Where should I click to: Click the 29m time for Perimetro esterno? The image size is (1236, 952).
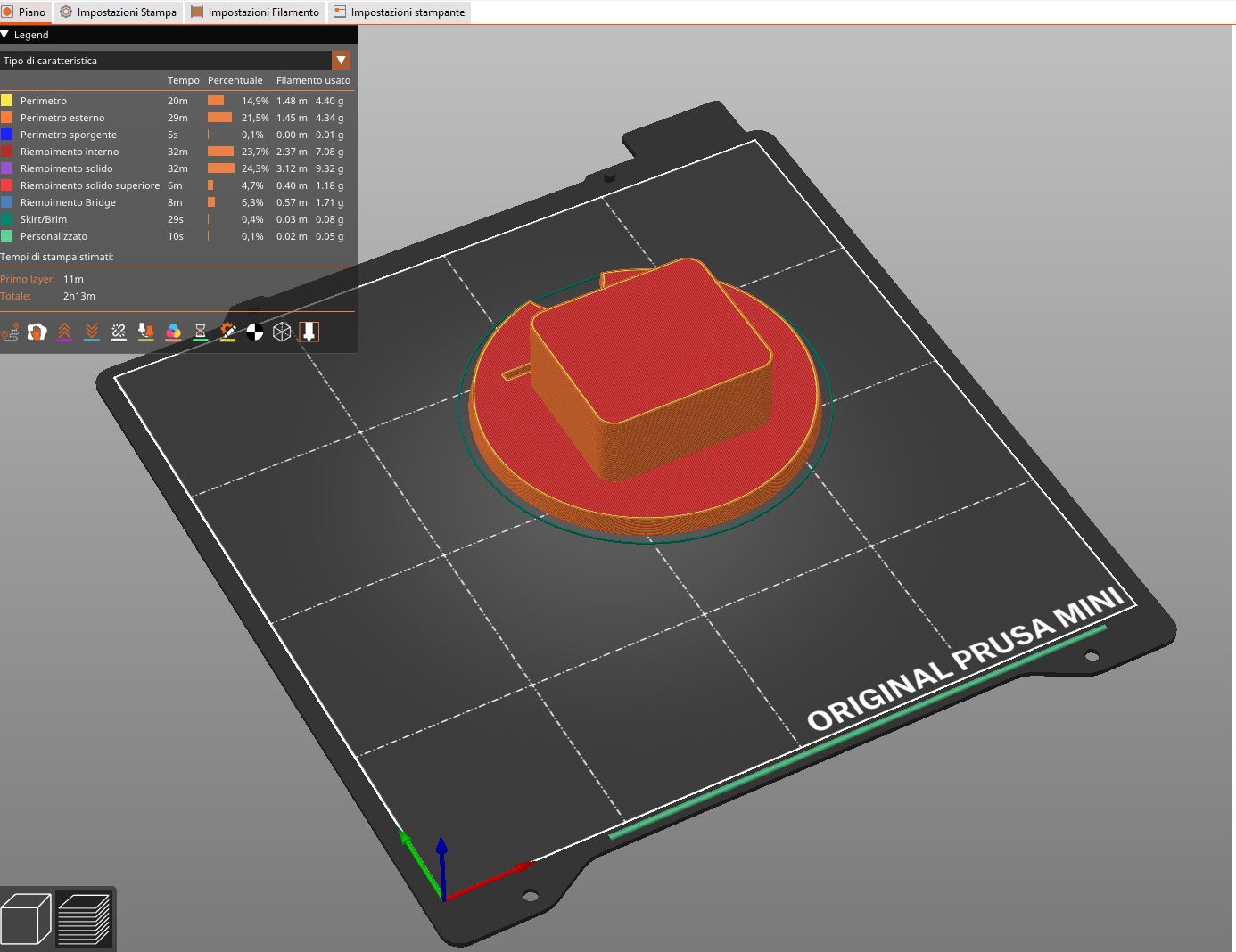tap(177, 118)
